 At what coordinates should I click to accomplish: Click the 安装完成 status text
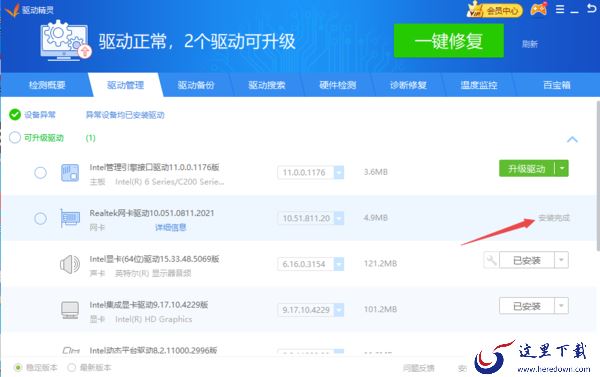coord(554,218)
